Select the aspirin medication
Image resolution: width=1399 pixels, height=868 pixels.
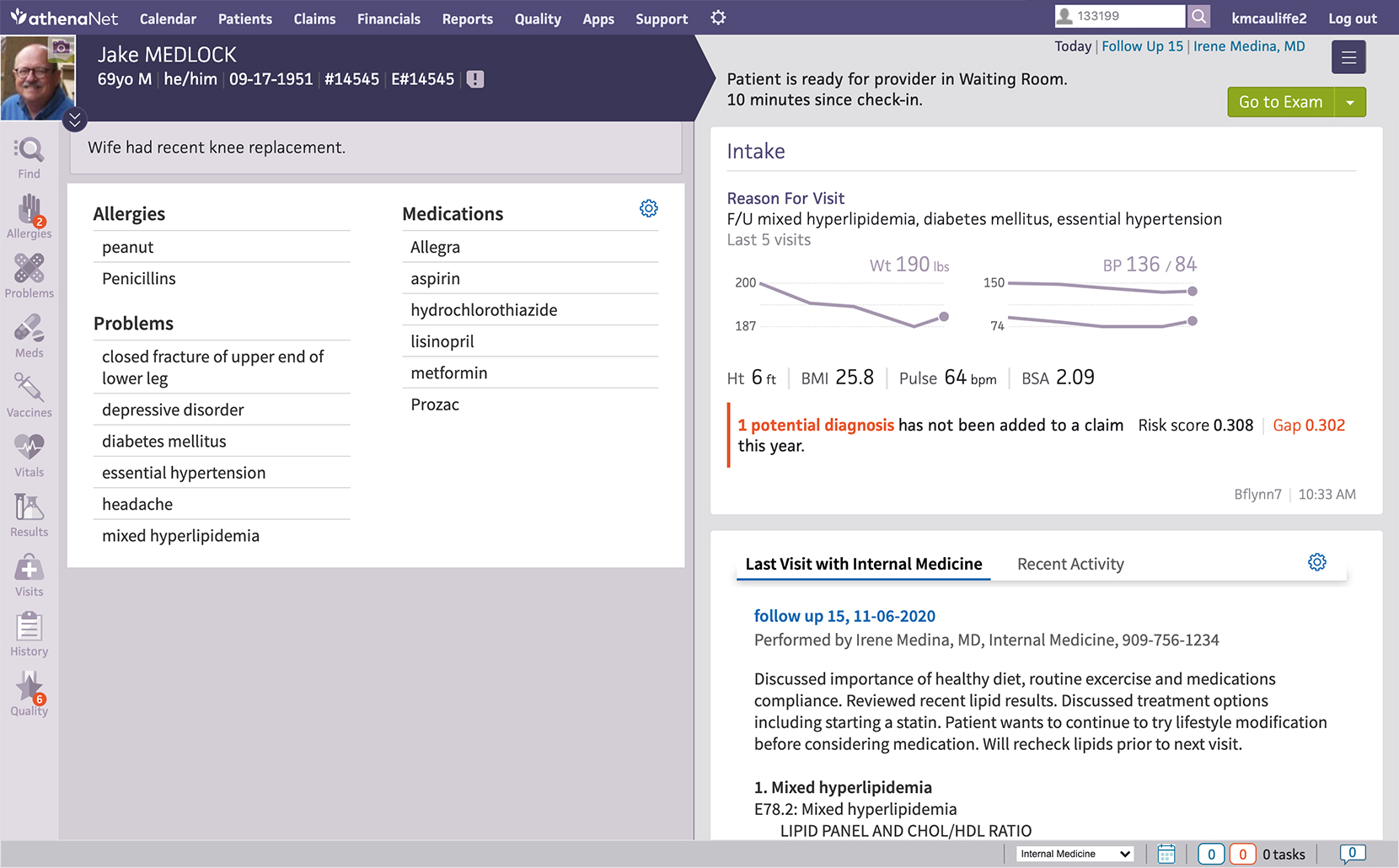coord(530,278)
